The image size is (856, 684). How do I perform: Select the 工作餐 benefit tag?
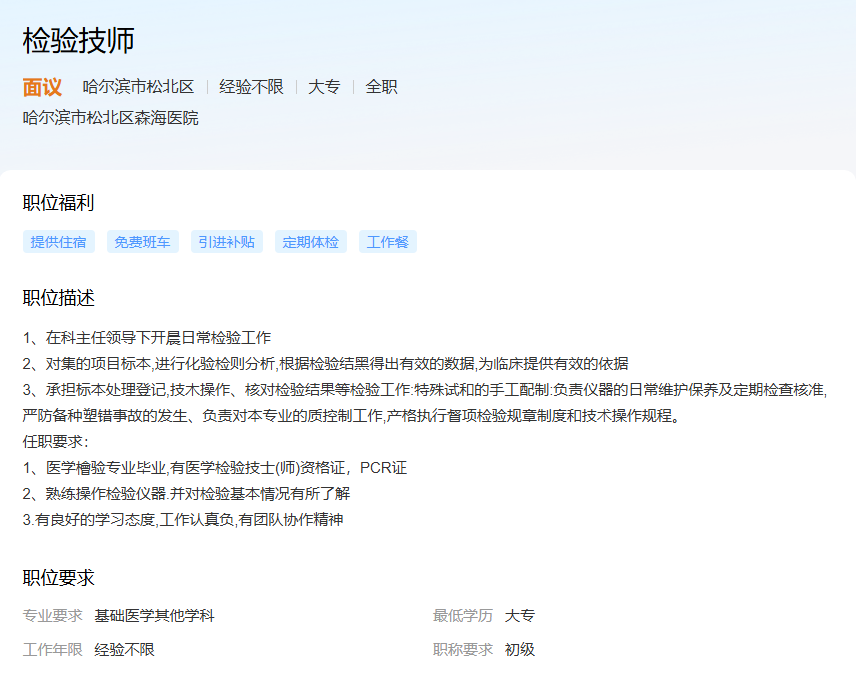387,242
